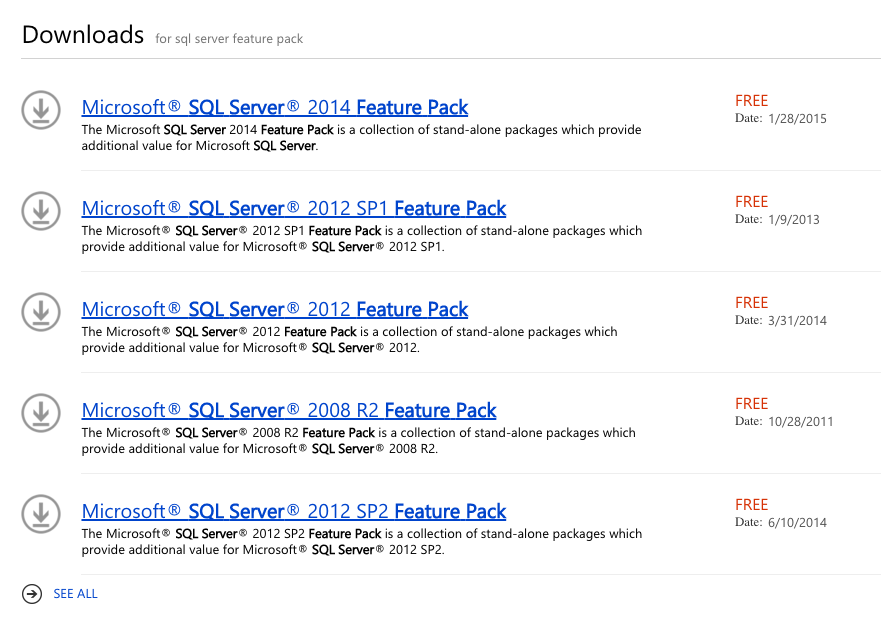
Task: Click the date 10/28/2011
Action: click(x=800, y=422)
